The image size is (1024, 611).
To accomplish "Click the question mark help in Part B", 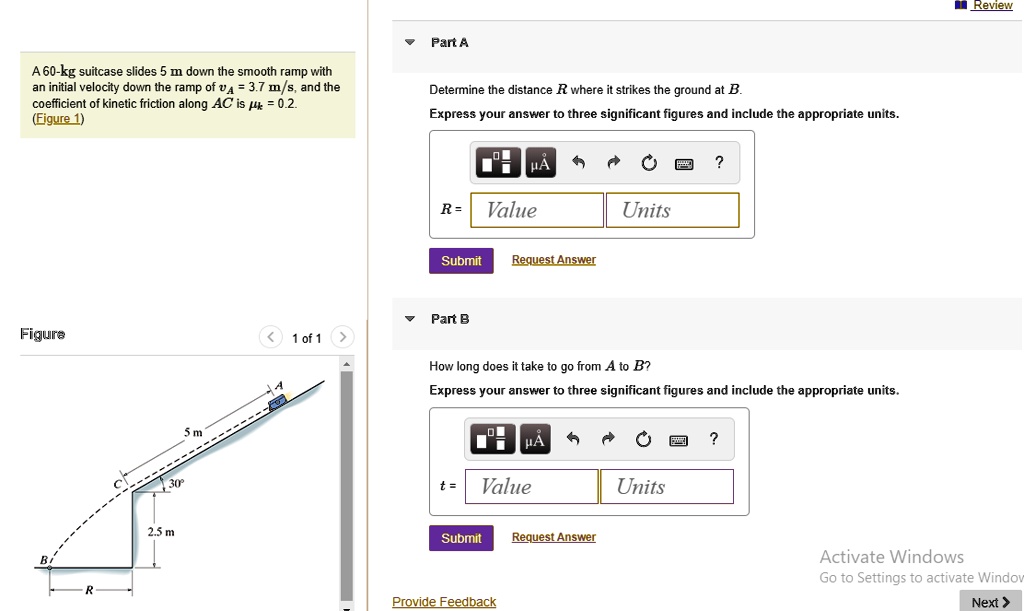I will tap(713, 438).
